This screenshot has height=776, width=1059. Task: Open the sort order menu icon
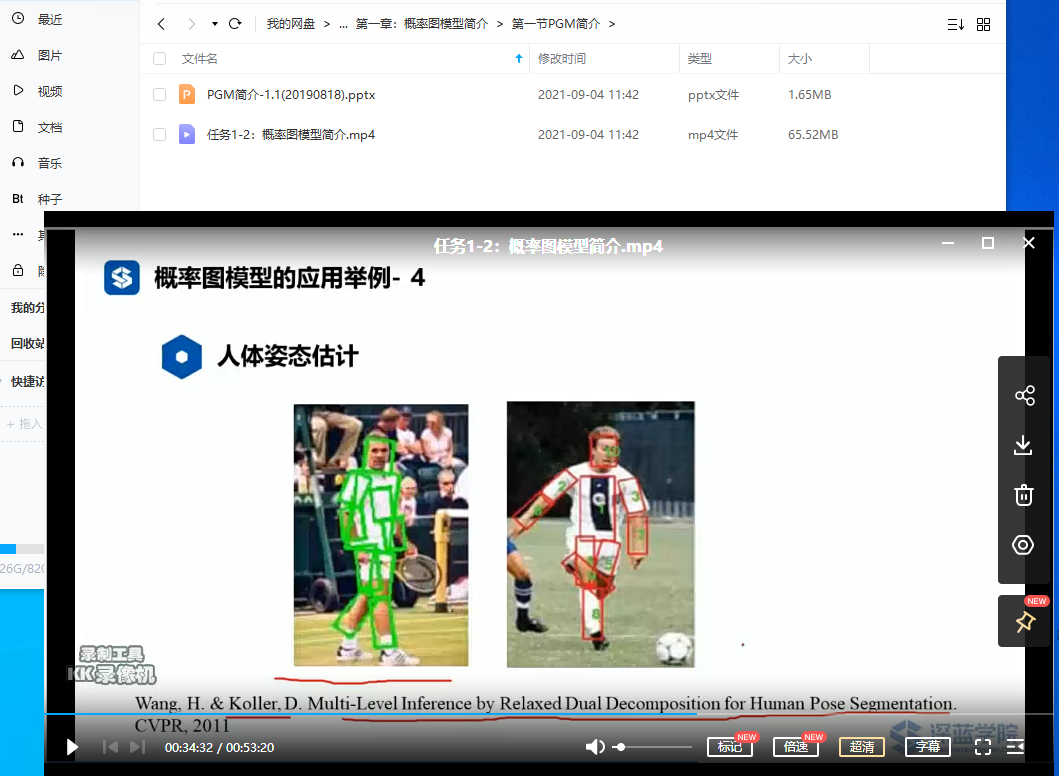tap(956, 25)
